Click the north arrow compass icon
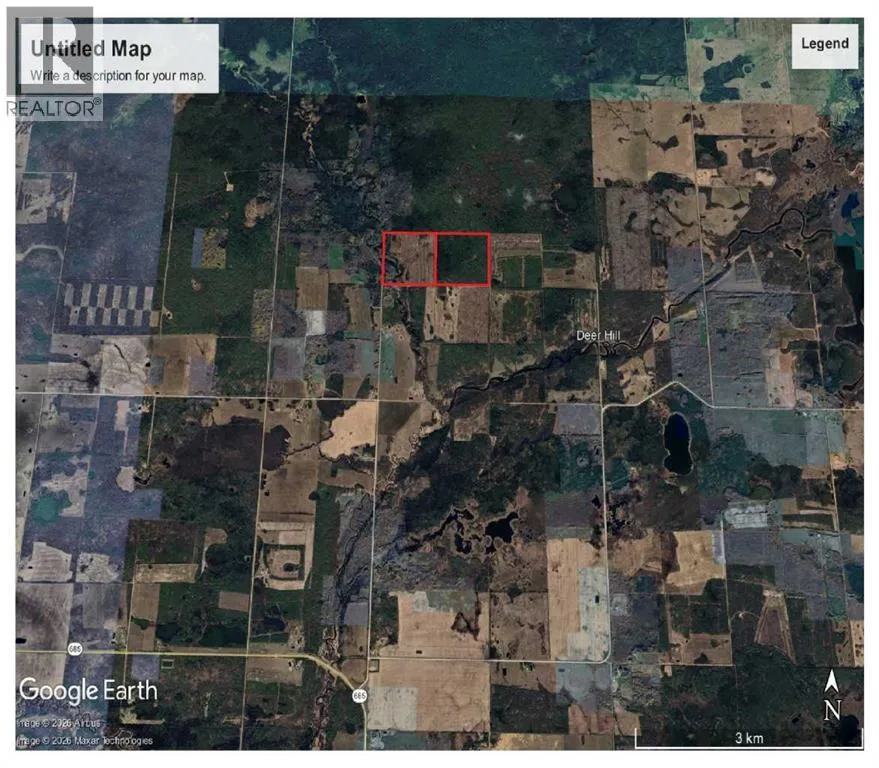 (832, 683)
